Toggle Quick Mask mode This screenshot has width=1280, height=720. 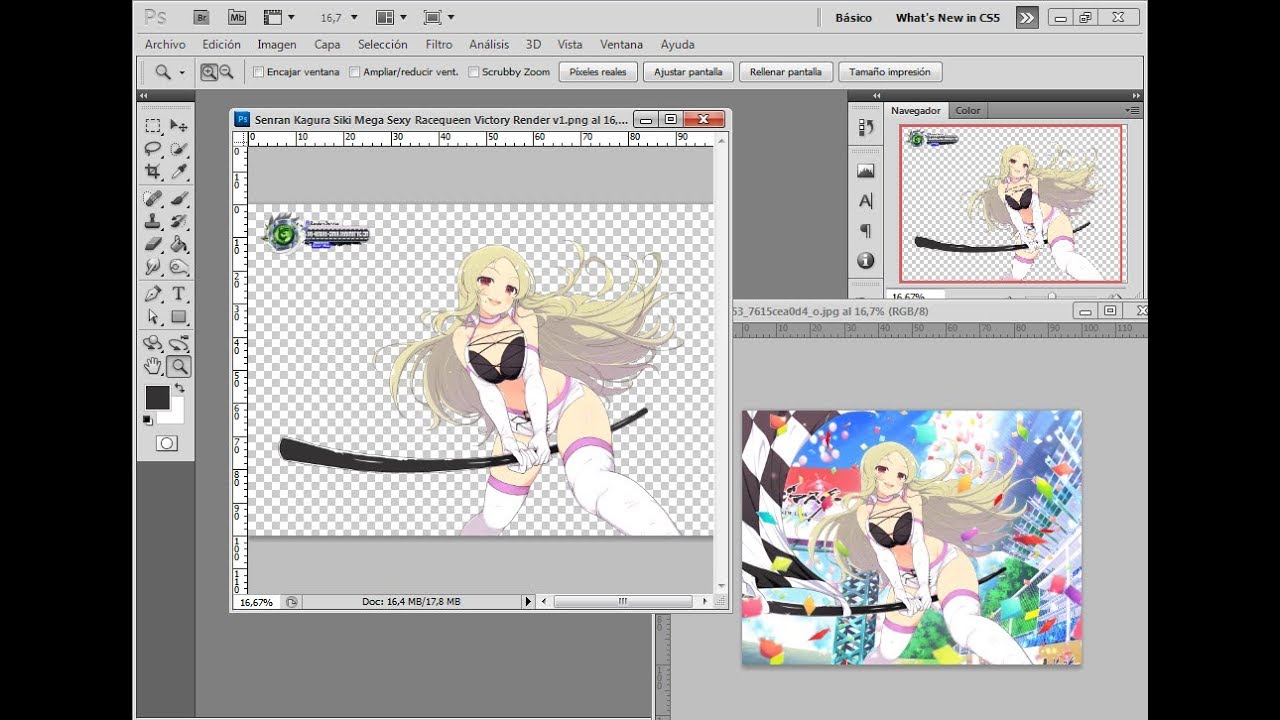click(167, 443)
